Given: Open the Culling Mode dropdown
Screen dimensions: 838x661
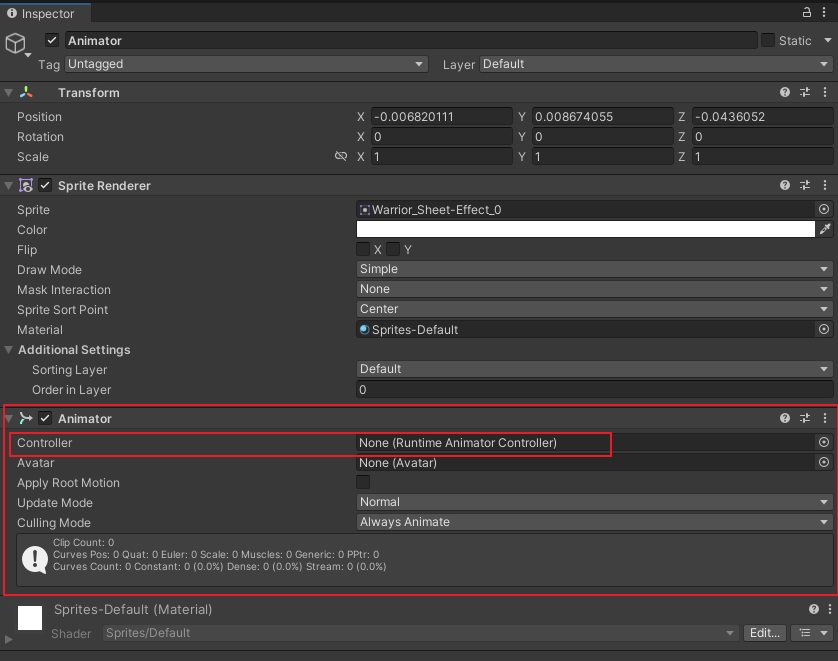Looking at the screenshot, I should tap(594, 522).
